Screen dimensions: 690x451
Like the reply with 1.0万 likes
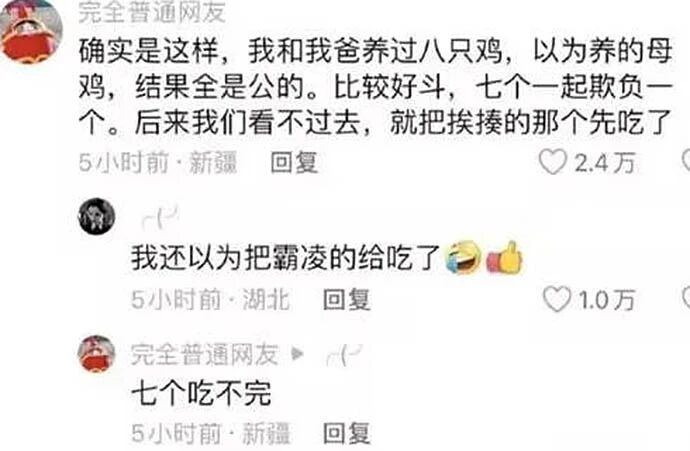(x=557, y=299)
